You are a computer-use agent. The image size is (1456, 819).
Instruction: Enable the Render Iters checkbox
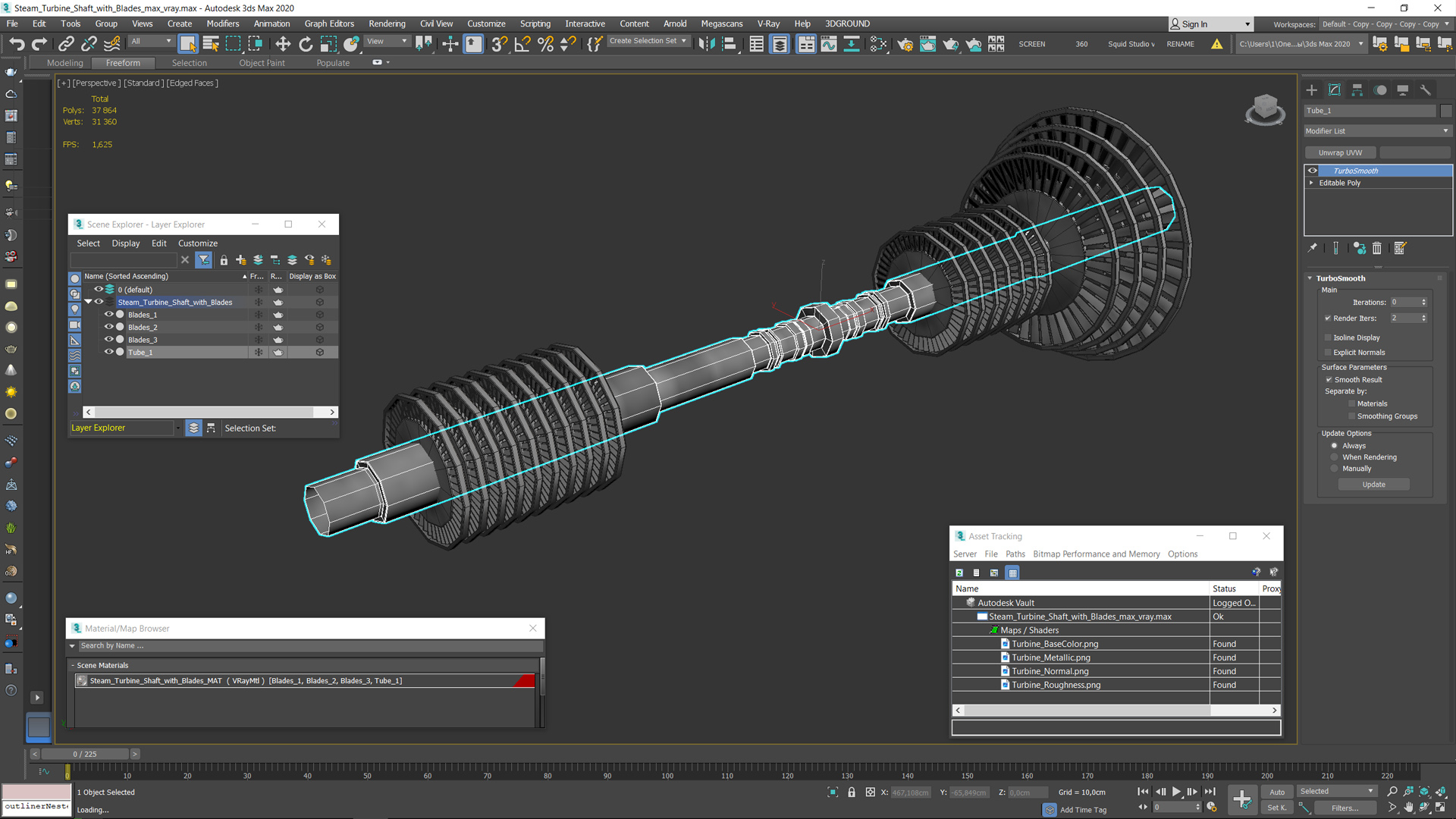tap(1328, 318)
